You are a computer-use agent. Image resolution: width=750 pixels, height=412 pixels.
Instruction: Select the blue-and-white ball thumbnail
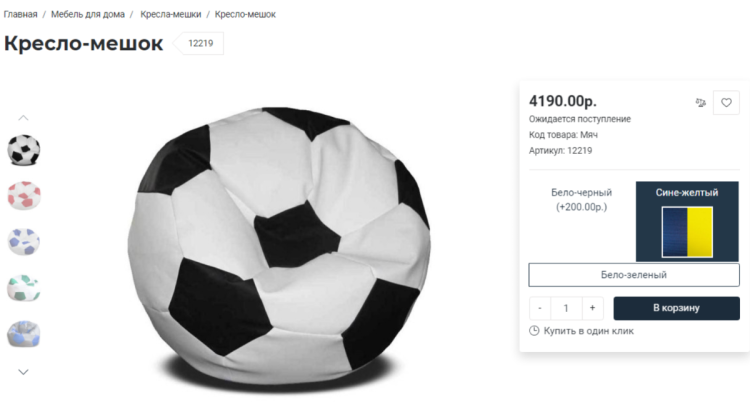click(x=24, y=242)
